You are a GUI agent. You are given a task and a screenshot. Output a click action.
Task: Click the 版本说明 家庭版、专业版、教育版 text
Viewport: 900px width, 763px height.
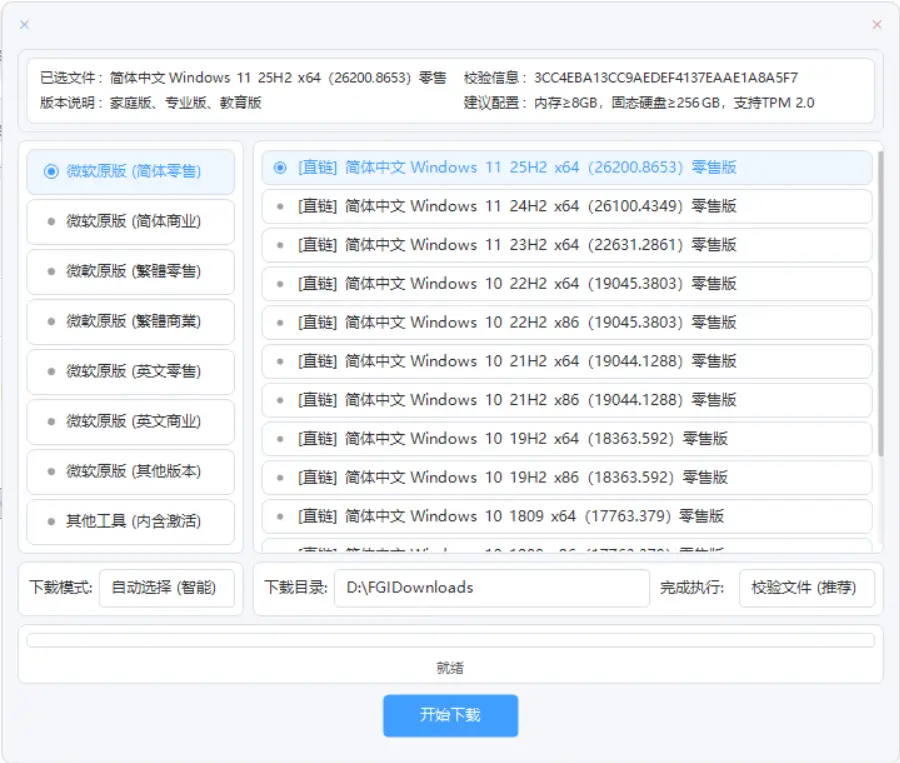coord(185,103)
